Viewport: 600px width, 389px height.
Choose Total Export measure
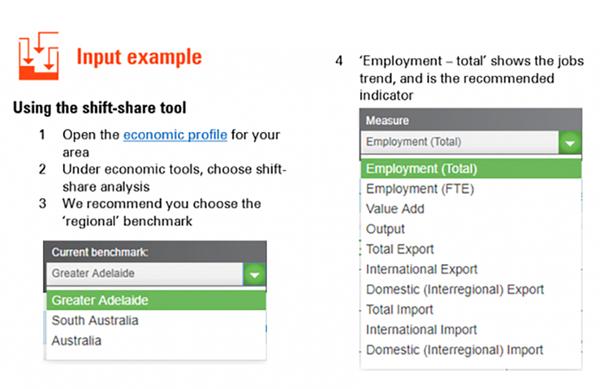(x=400, y=249)
